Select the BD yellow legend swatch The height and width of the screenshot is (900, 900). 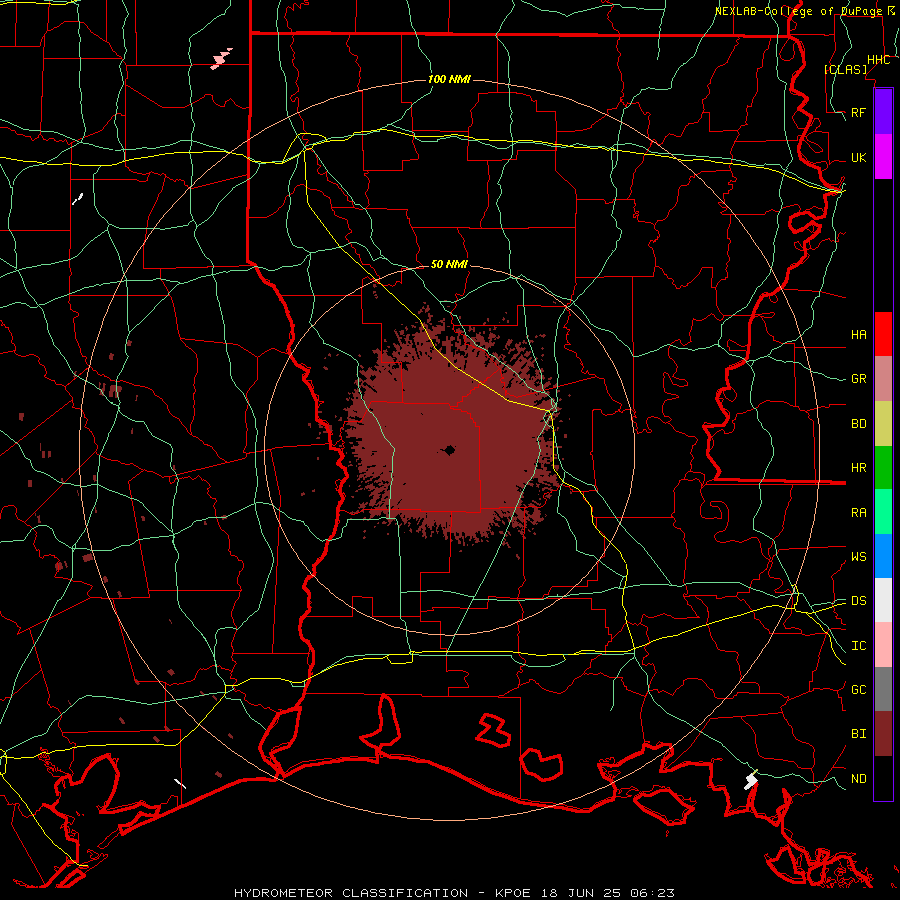[x=883, y=424]
